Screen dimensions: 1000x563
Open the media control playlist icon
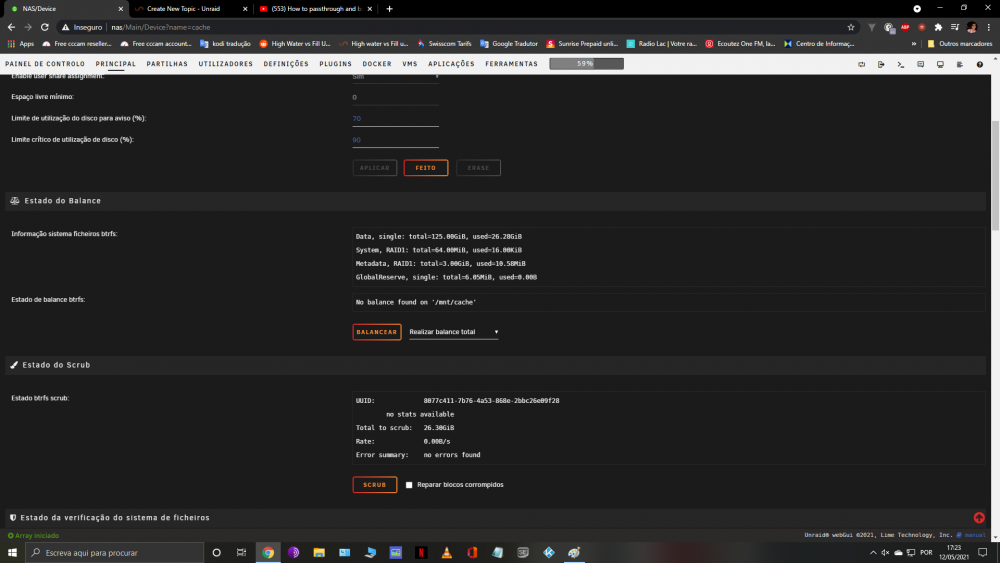click(955, 27)
